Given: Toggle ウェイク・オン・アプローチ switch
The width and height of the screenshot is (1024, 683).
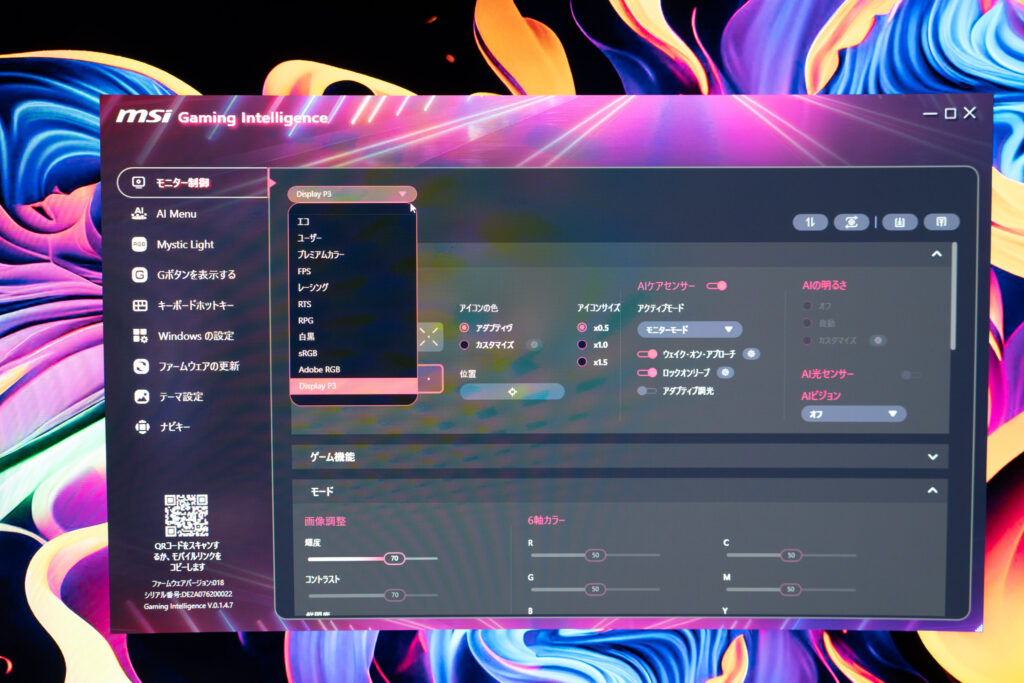Looking at the screenshot, I should tap(647, 354).
